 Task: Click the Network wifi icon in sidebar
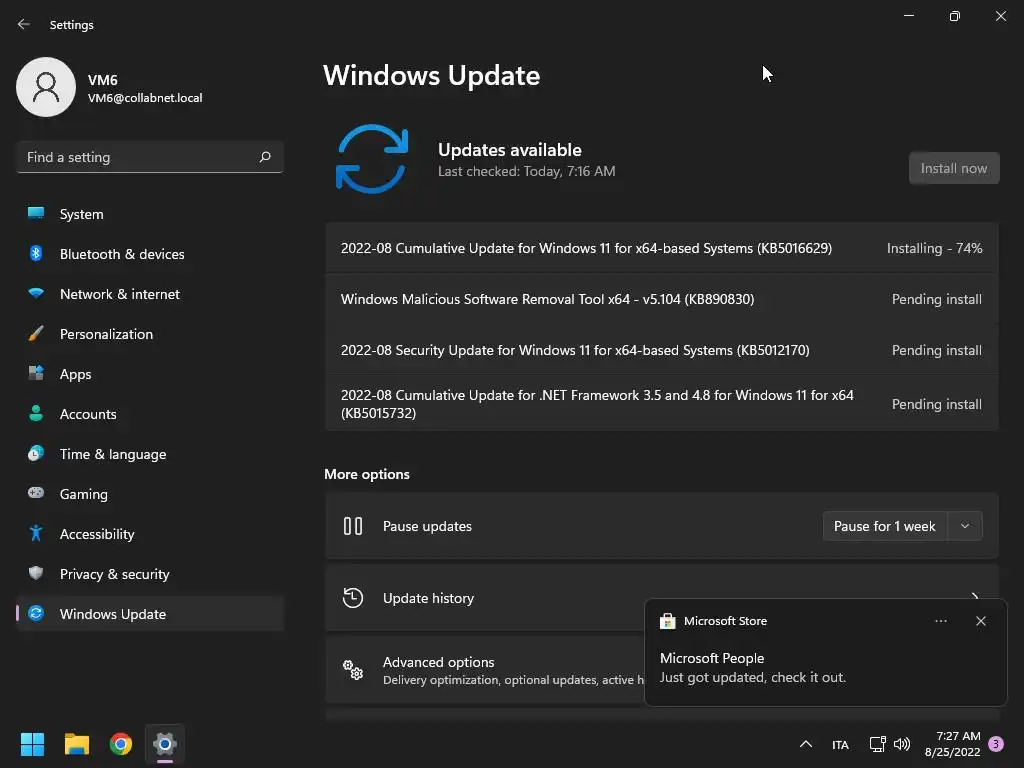[36, 293]
